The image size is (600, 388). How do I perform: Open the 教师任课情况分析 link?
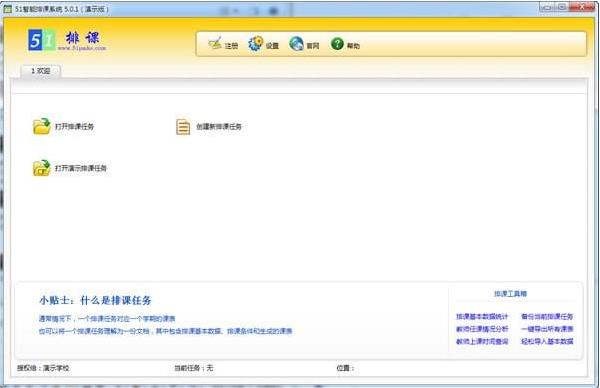click(x=482, y=329)
